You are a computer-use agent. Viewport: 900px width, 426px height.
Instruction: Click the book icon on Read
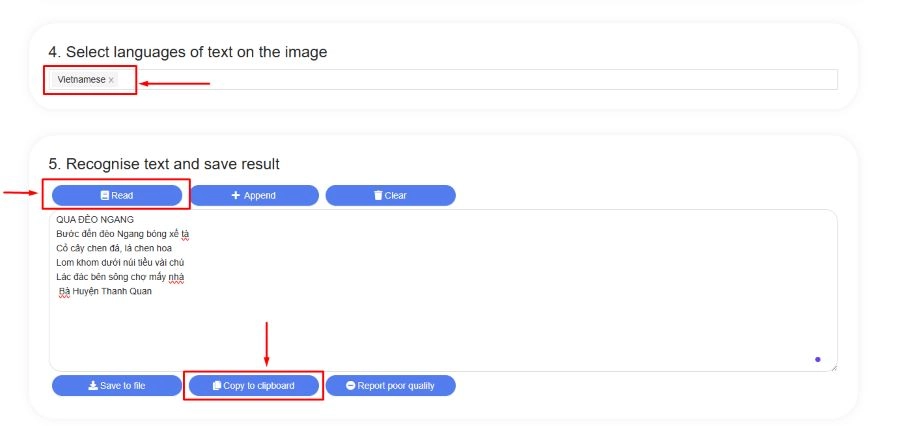pyautogui.click(x=104, y=196)
